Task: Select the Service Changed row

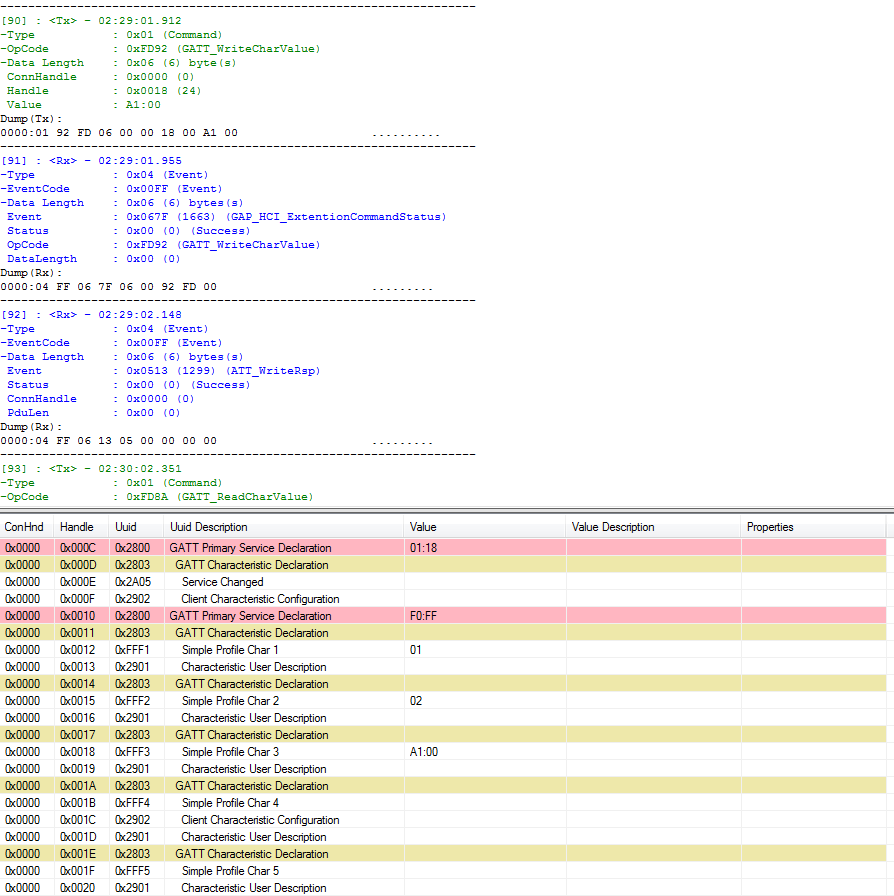Action: click(443, 582)
